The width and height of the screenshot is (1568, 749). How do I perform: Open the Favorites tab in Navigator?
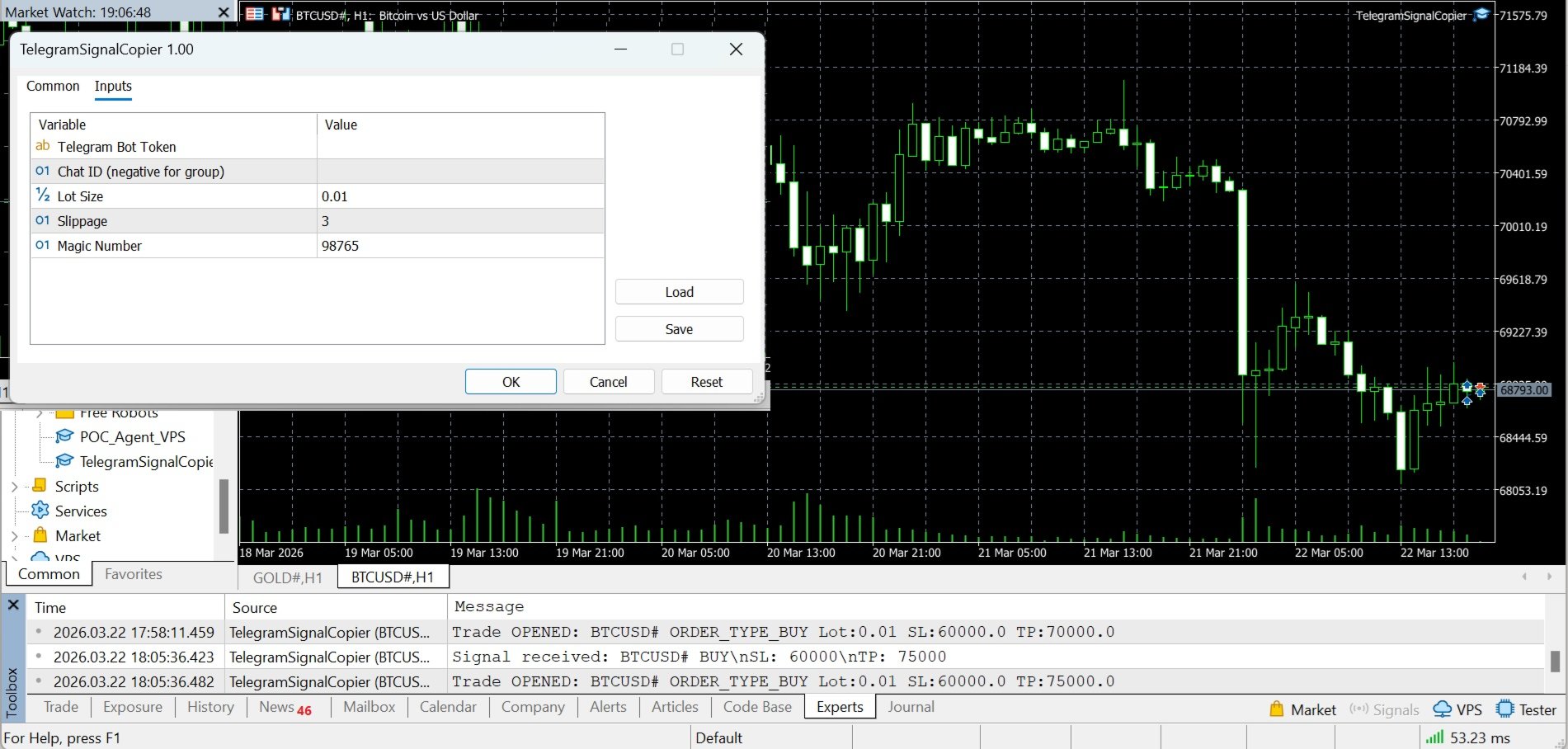point(134,574)
